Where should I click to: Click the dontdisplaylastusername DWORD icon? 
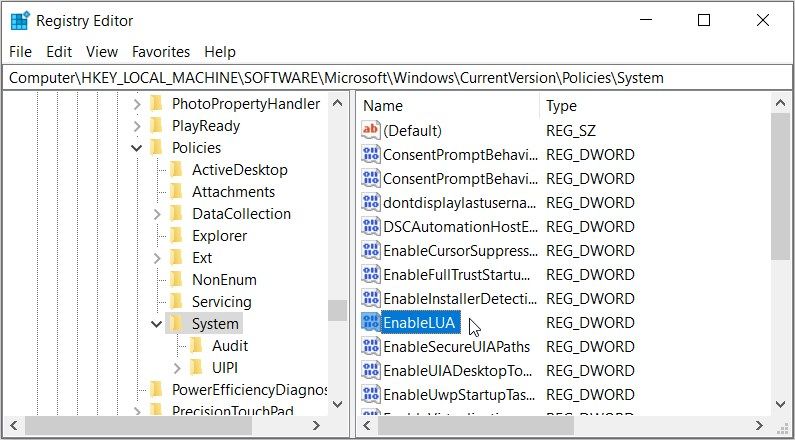pos(371,202)
